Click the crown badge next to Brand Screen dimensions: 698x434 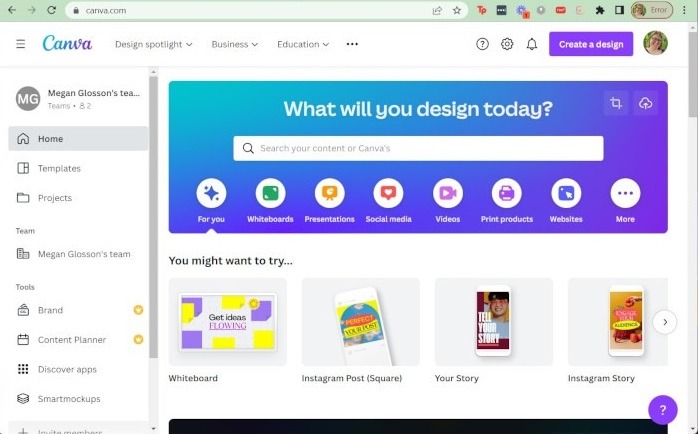(x=138, y=310)
